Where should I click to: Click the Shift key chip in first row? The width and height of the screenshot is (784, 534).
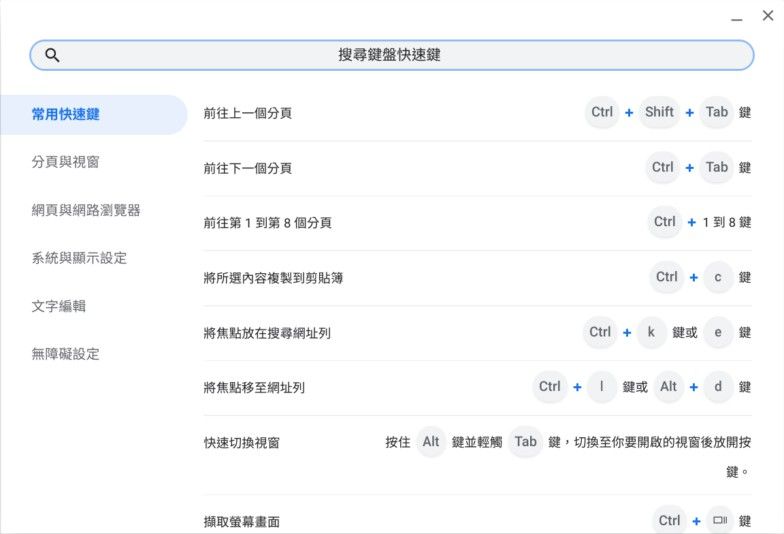tap(659, 112)
